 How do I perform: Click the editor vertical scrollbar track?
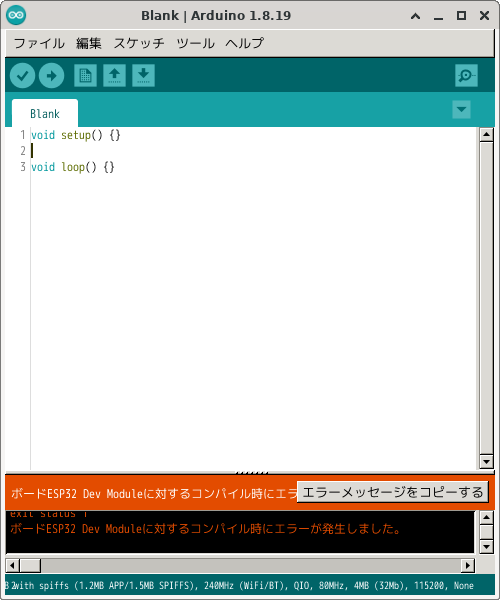[x=486, y=298]
